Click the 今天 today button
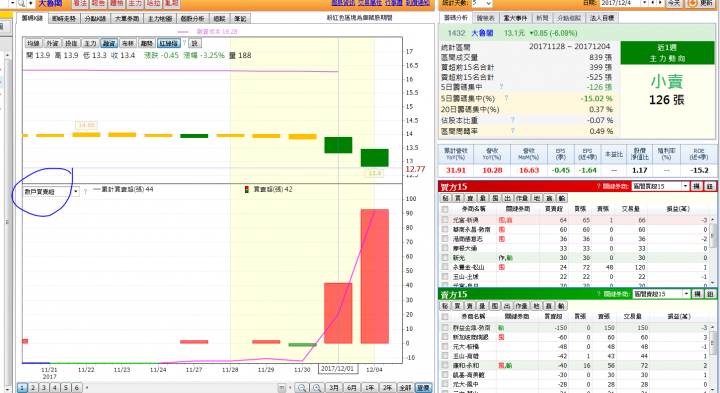The width and height of the screenshot is (720, 393). (x=674, y=3)
